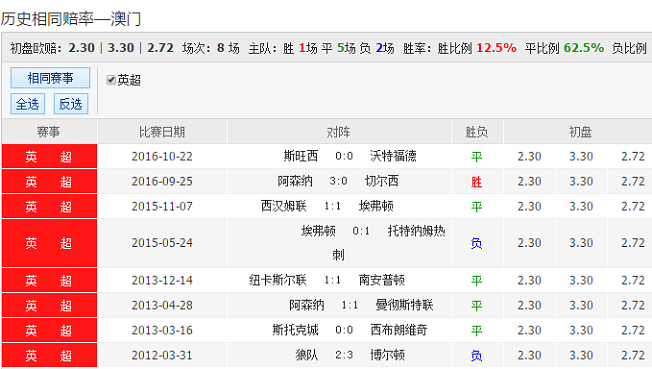
Task: Click the 胜负 column header
Action: pyautogui.click(x=477, y=132)
